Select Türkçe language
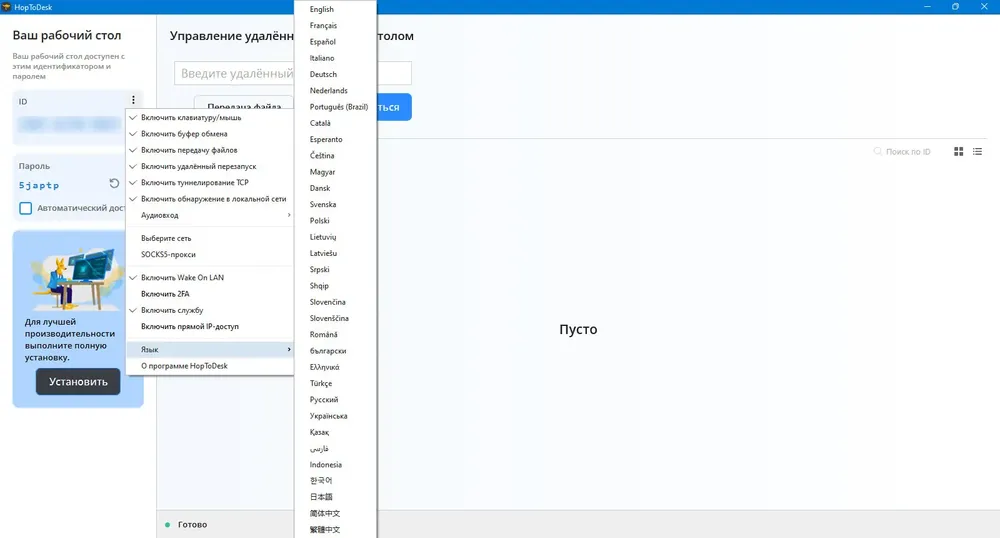 335,383
